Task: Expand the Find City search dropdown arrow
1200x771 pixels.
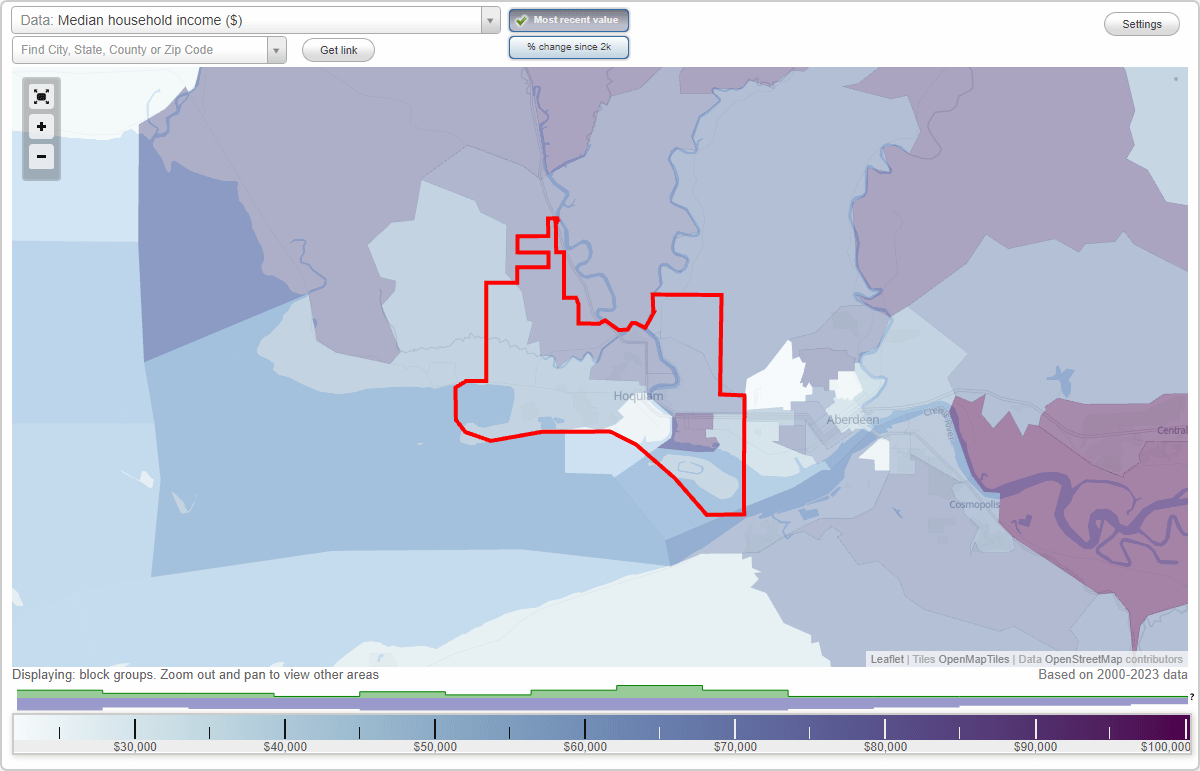Action: (x=277, y=49)
